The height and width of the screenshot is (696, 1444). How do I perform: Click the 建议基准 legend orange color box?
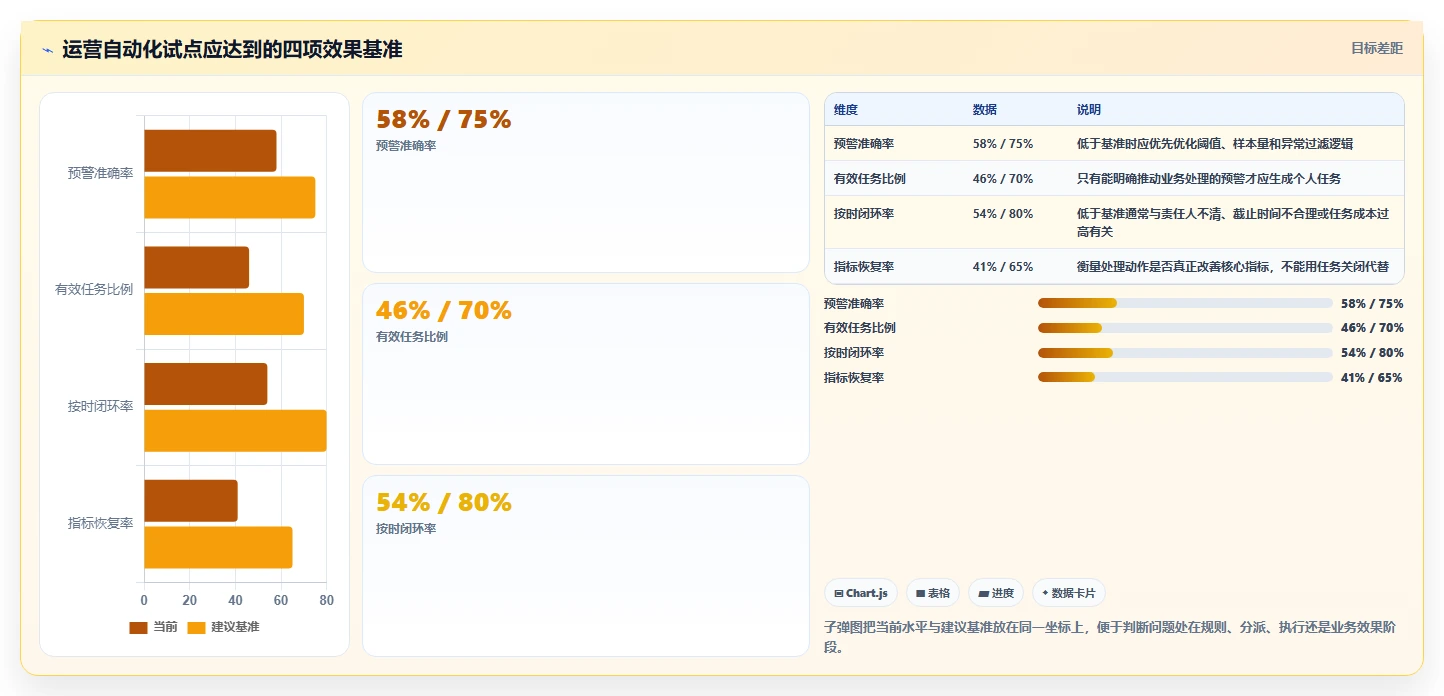click(x=197, y=628)
